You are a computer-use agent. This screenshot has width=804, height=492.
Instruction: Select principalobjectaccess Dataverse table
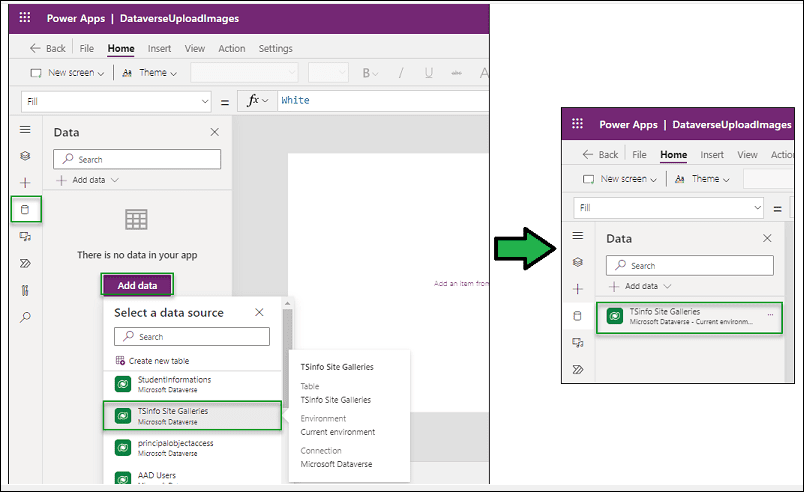tap(192, 447)
